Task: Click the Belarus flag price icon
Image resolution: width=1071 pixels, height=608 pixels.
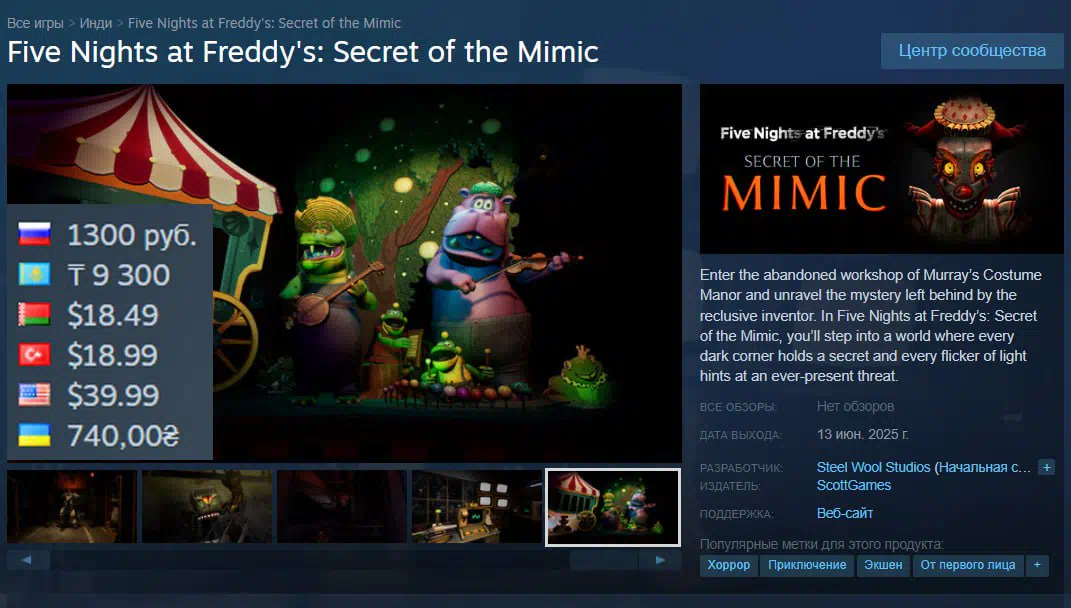Action: (34, 314)
